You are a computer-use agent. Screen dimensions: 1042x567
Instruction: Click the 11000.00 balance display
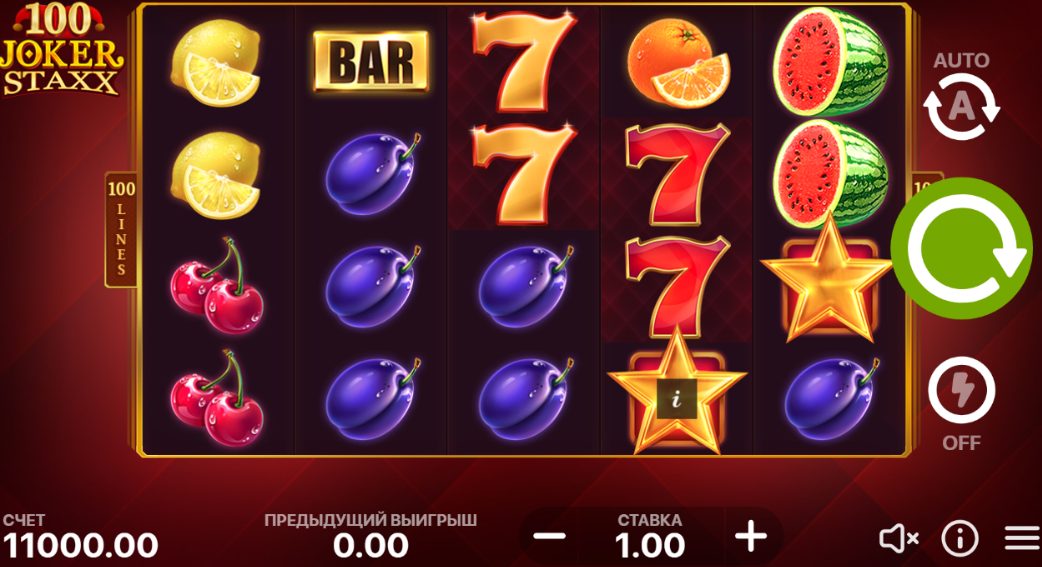click(x=80, y=546)
